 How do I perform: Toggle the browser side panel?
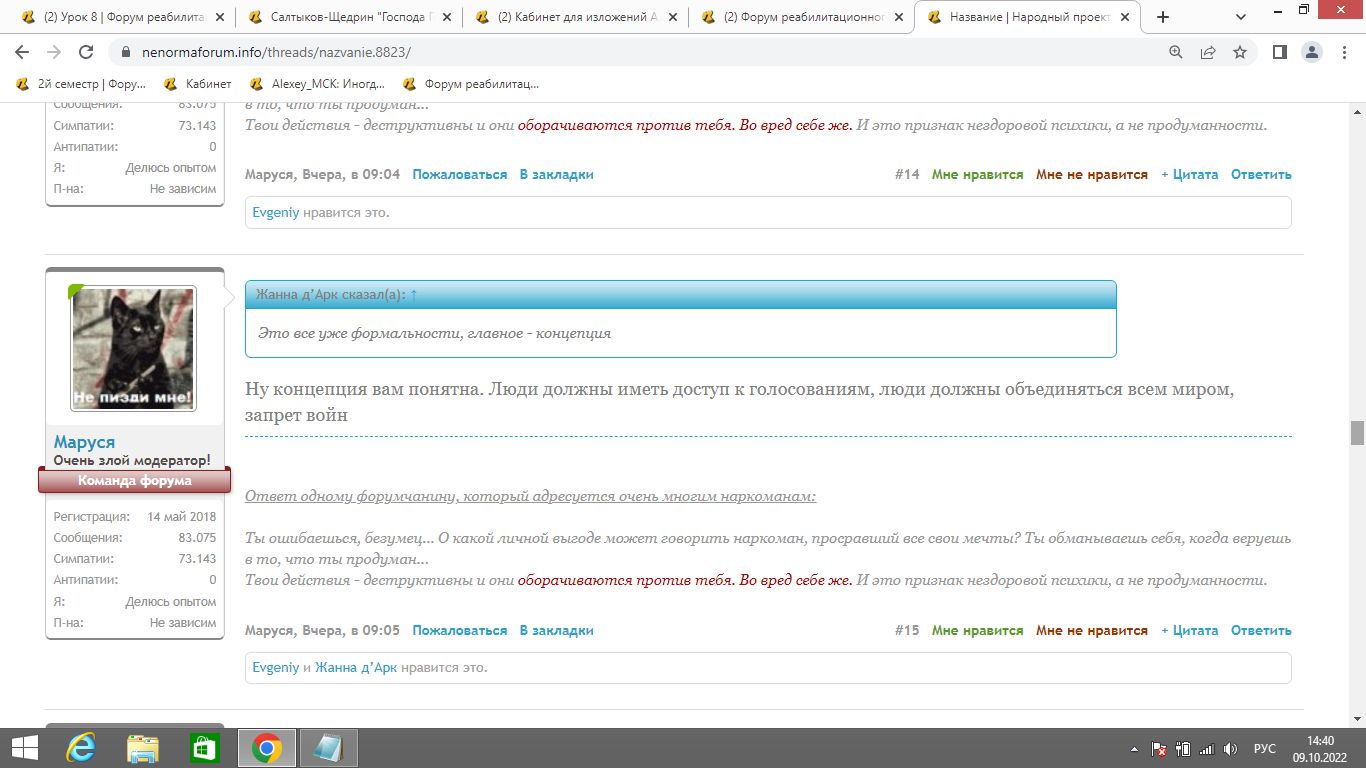1279,52
